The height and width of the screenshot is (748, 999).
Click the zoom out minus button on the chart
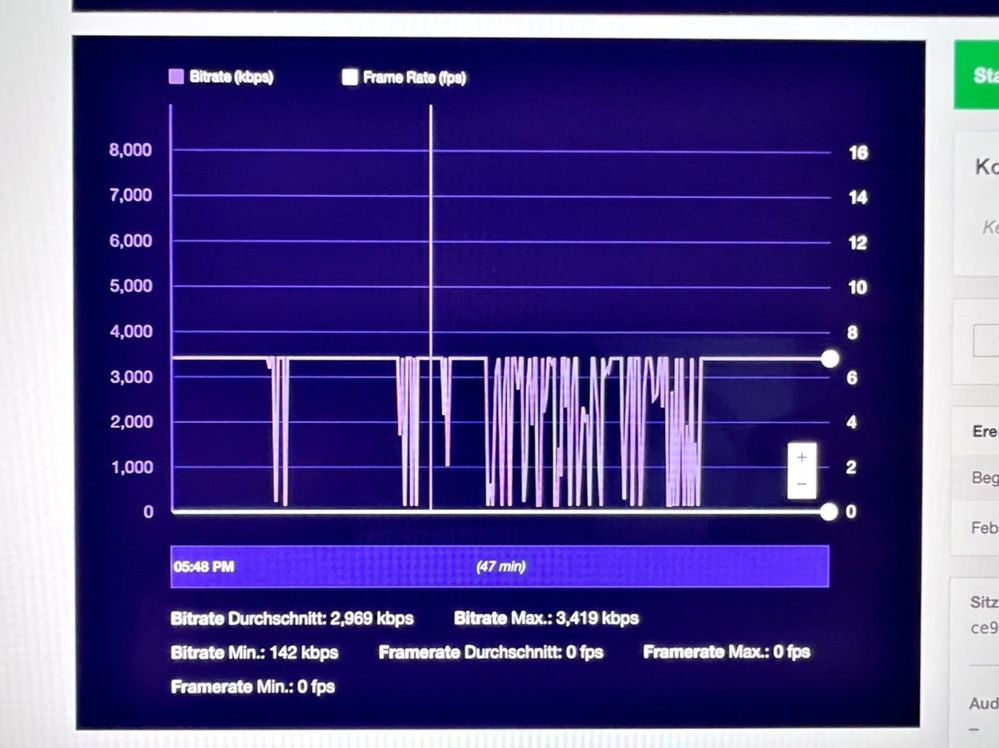pyautogui.click(x=801, y=484)
